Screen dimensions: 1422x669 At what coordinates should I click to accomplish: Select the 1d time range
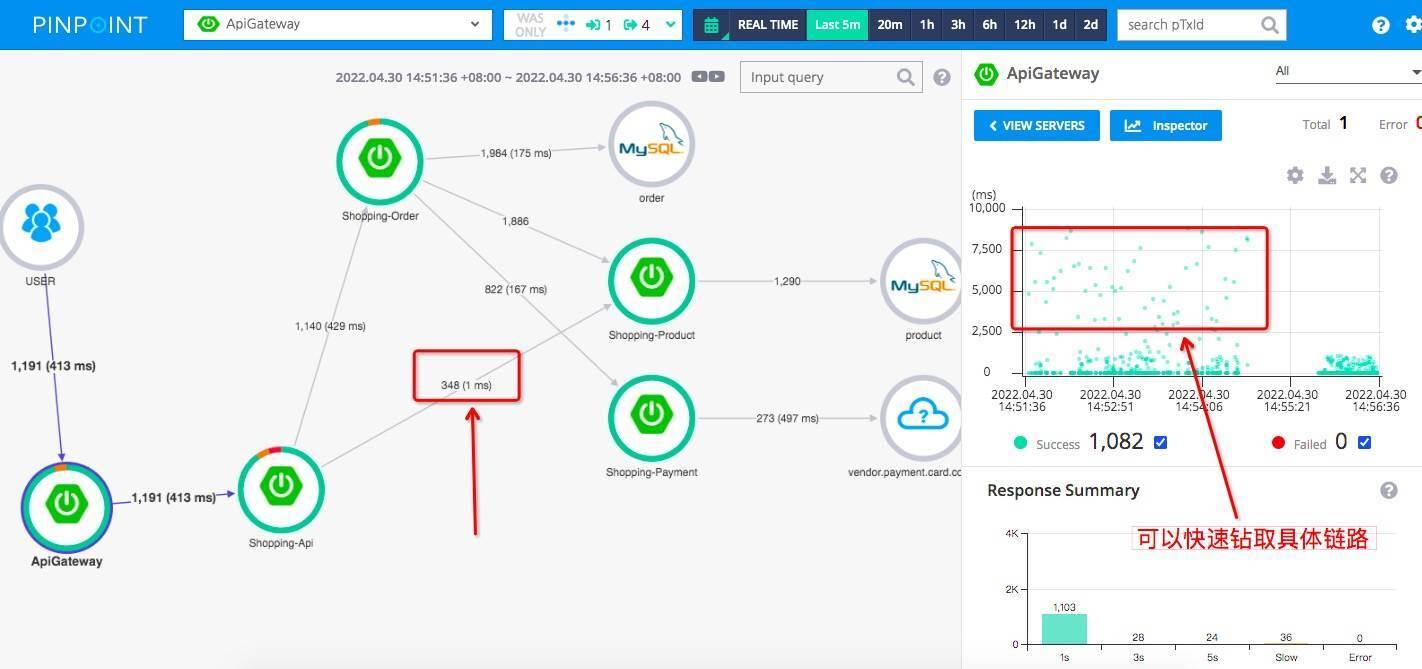click(1059, 25)
